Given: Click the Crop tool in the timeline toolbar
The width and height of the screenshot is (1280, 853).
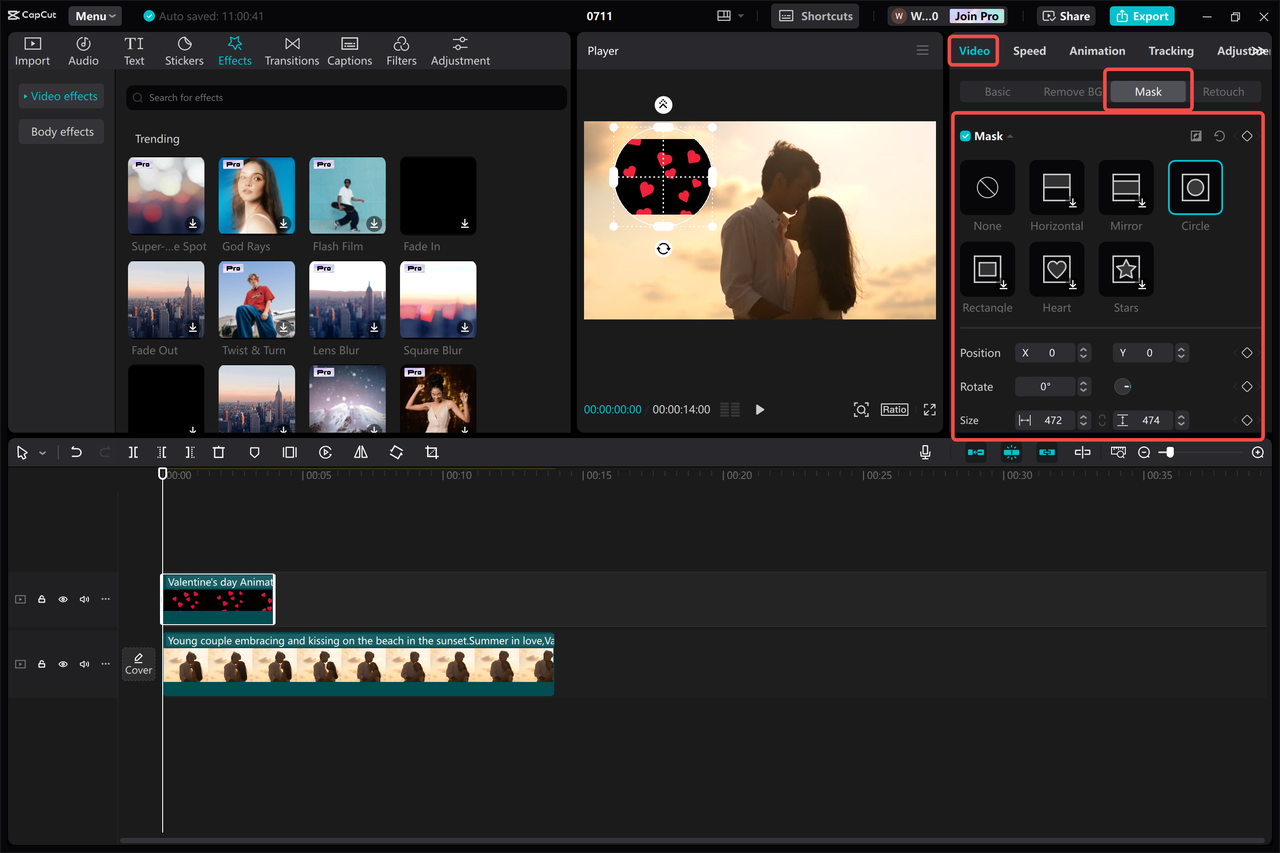Looking at the screenshot, I should 431,452.
